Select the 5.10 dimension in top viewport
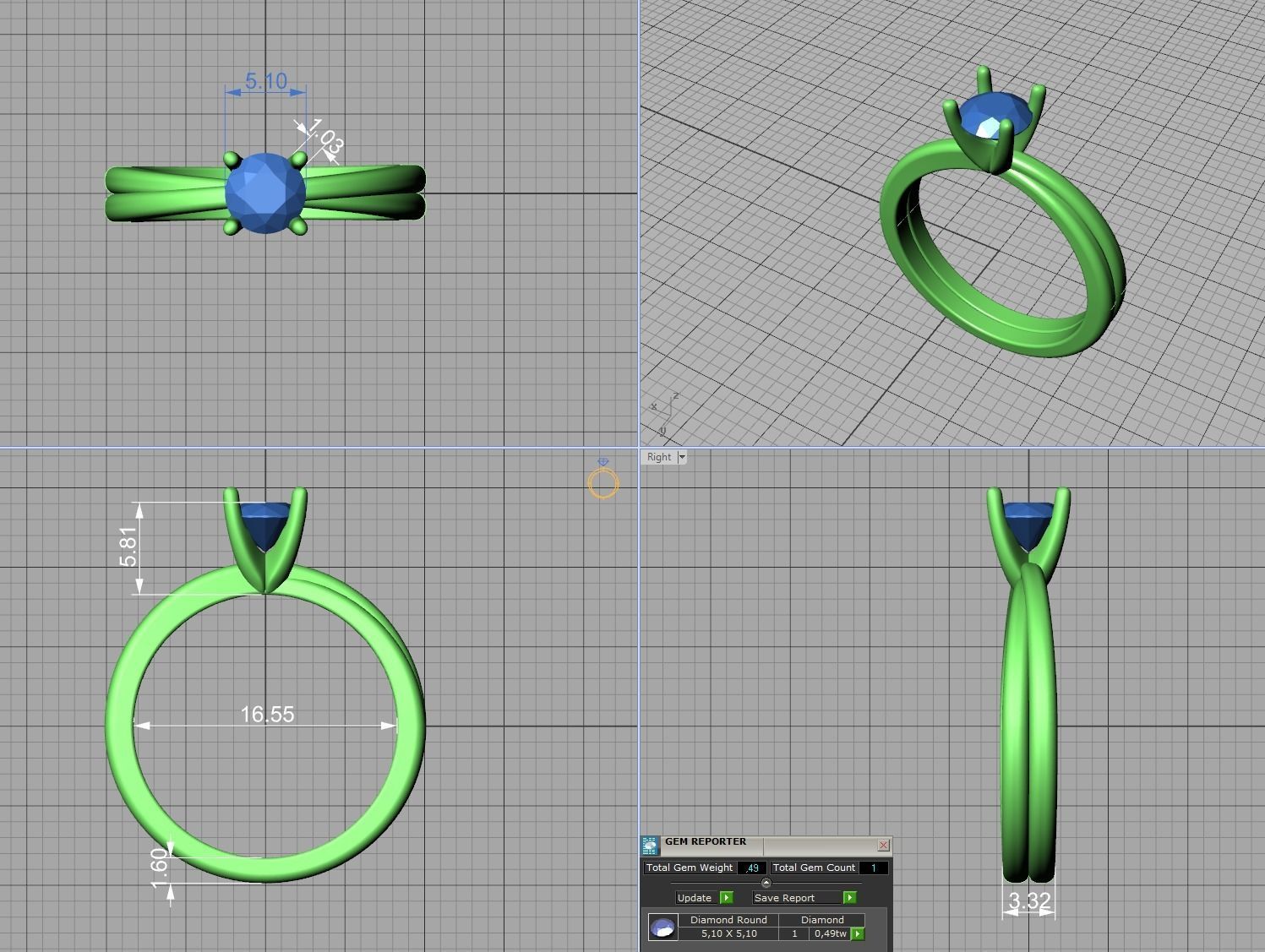Image resolution: width=1265 pixels, height=952 pixels. [x=265, y=81]
